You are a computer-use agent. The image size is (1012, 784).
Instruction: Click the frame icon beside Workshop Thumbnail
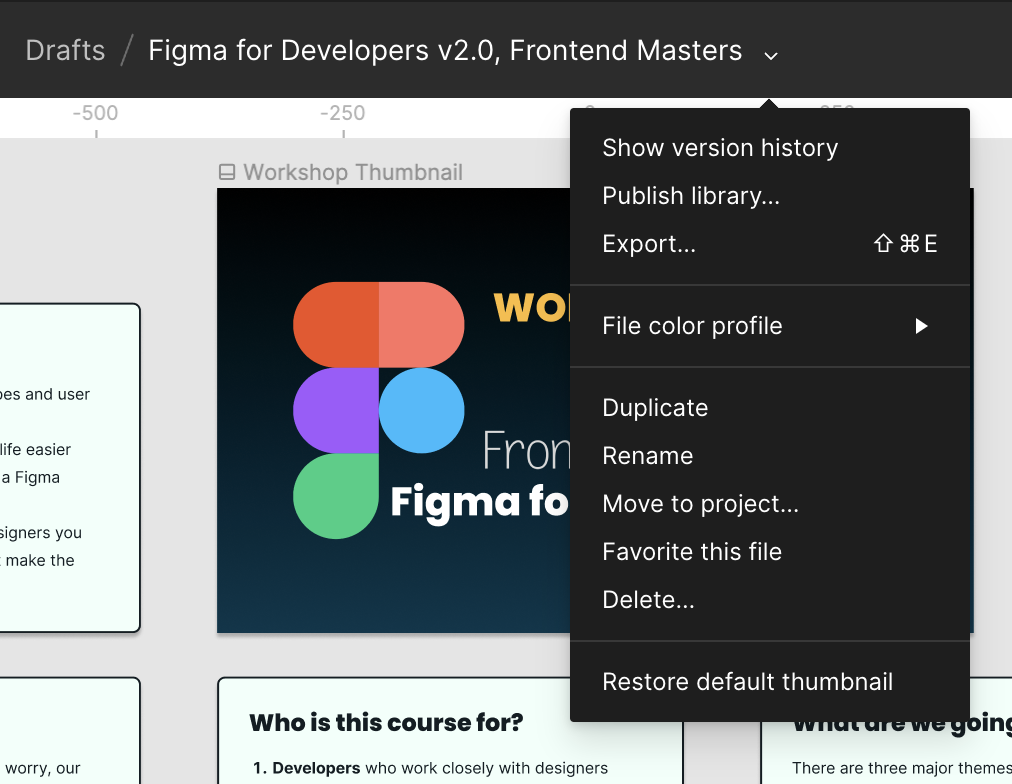225,172
